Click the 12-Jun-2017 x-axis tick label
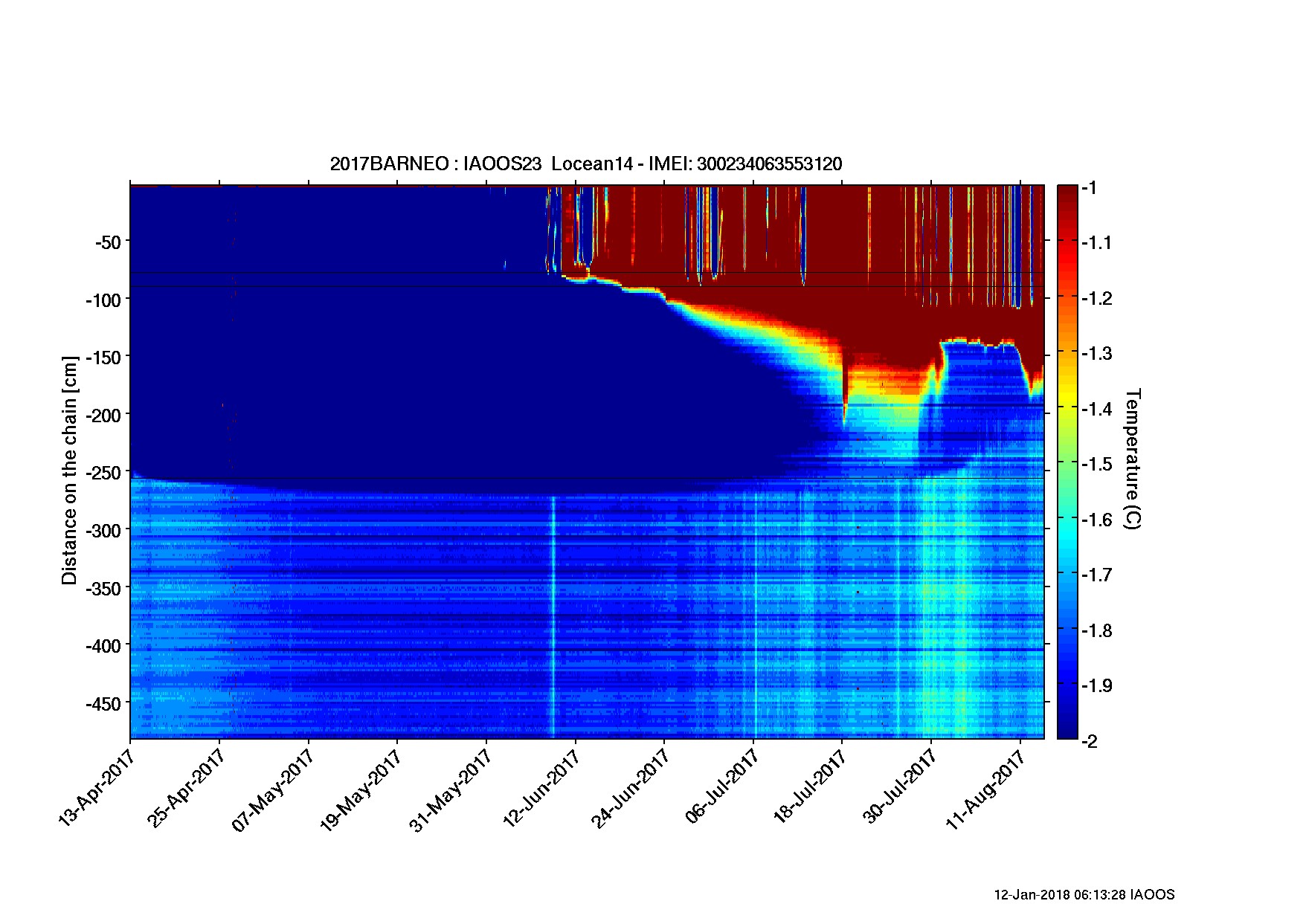Image resolution: width=1306 pixels, height=924 pixels. click(541, 788)
